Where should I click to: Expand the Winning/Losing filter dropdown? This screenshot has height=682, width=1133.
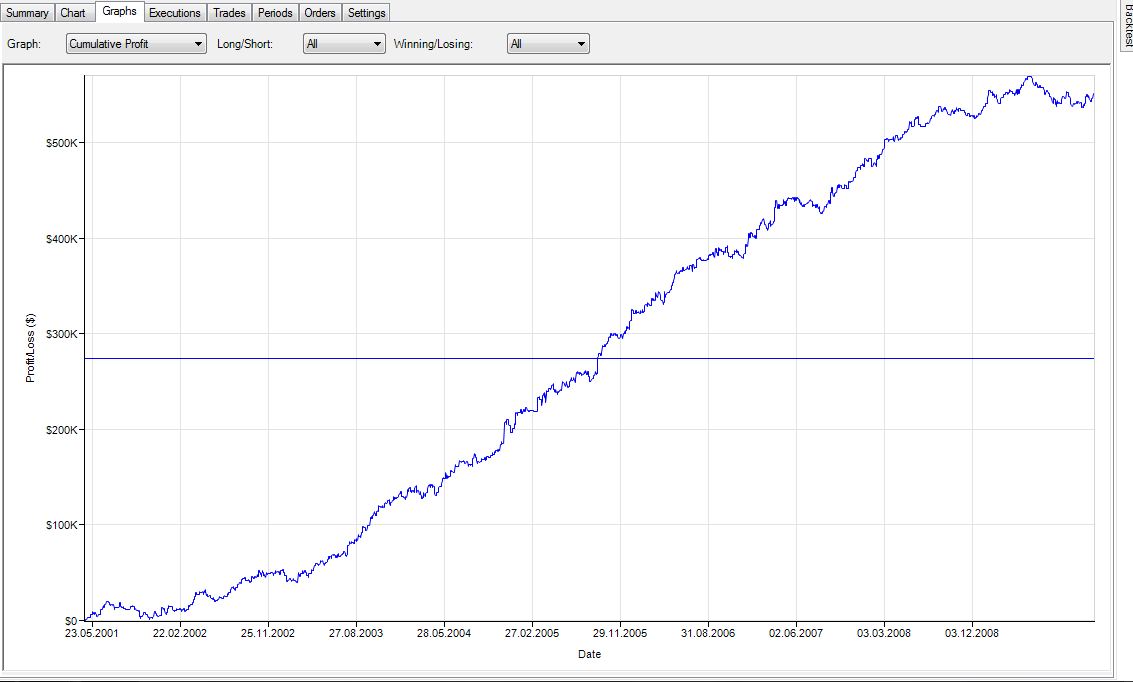click(x=548, y=44)
